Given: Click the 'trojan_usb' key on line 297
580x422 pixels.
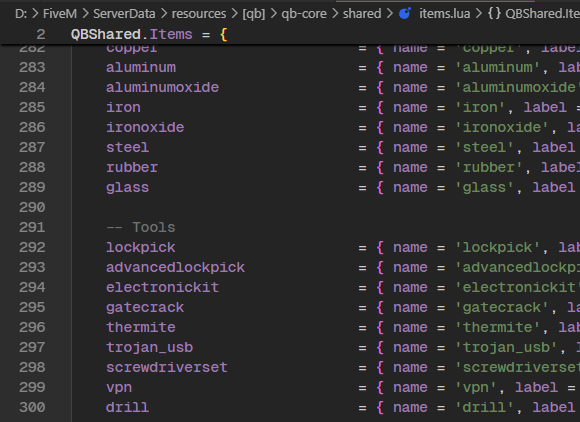Looking at the screenshot, I should click(149, 347).
